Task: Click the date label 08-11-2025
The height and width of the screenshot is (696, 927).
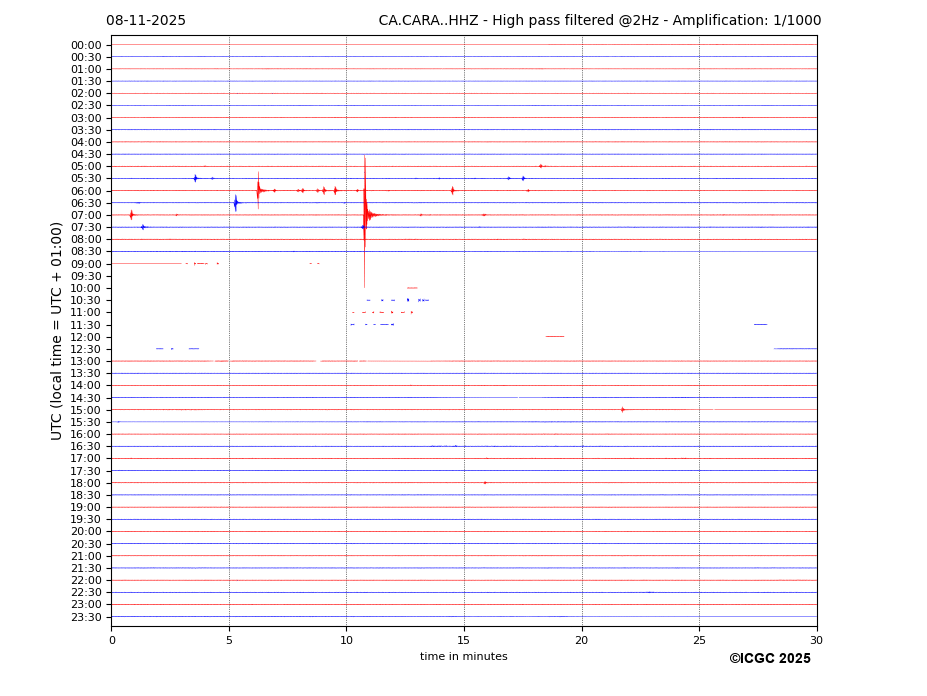Action: 146,20
